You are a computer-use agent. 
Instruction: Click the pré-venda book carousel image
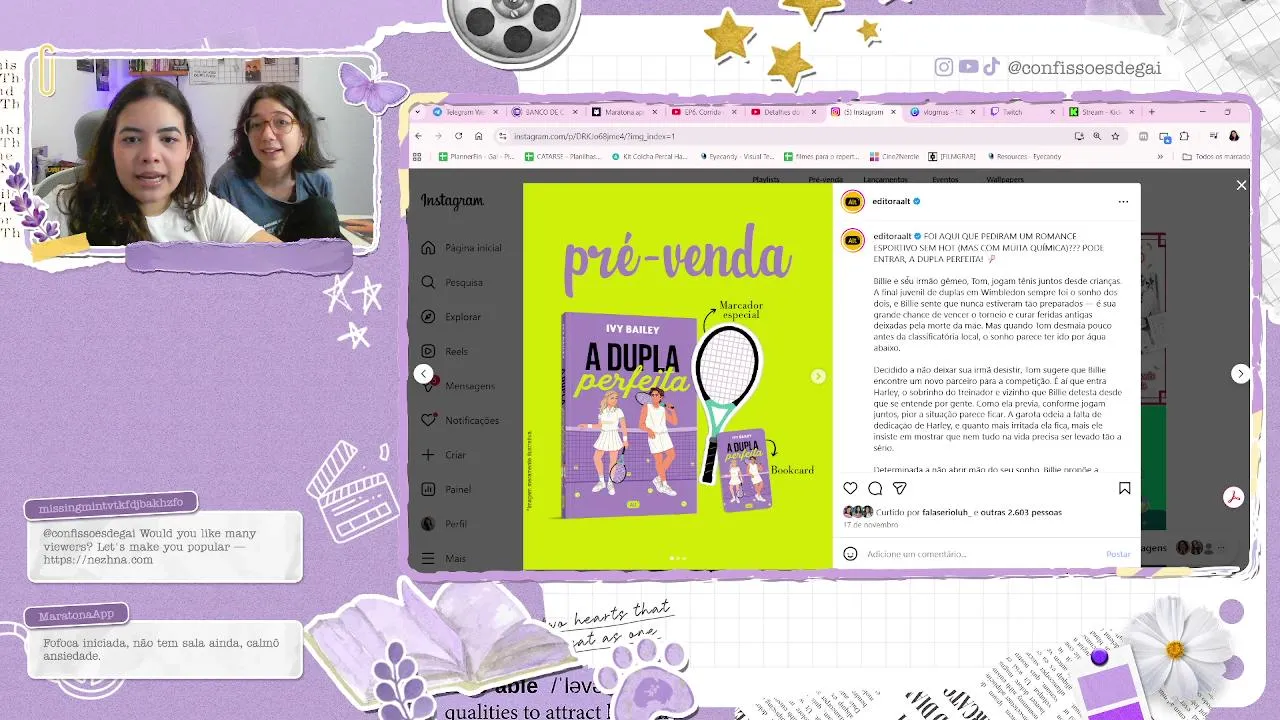(x=677, y=376)
